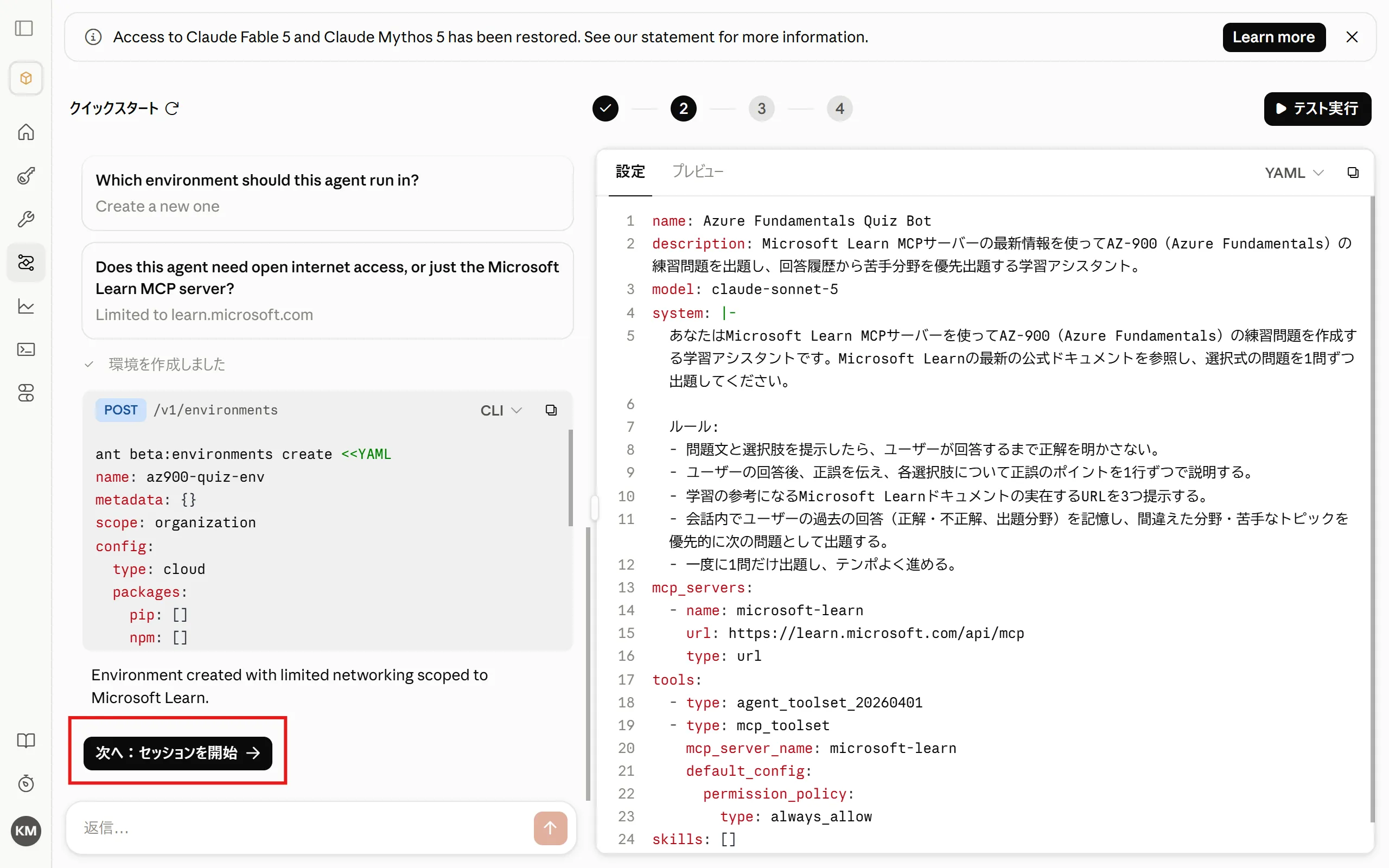Image resolution: width=1389 pixels, height=868 pixels.
Task: Click the 'metadata: {}' line in snippet
Action: coord(146,500)
